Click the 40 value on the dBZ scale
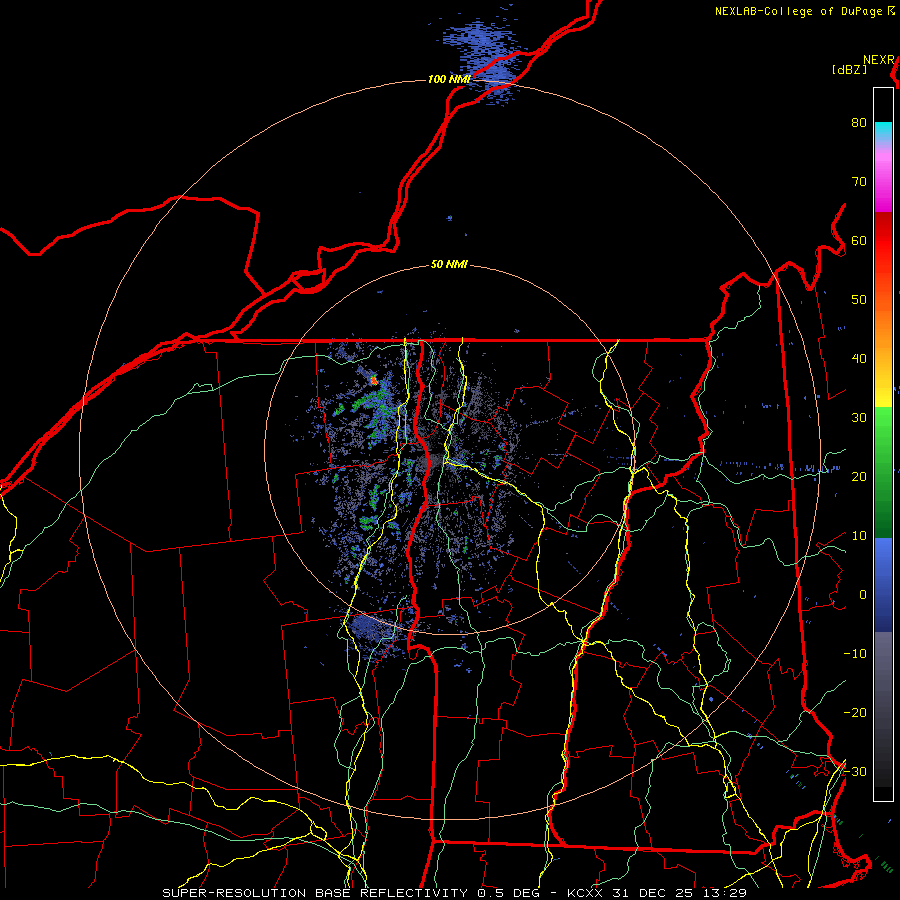Screen dimensions: 900x900 859,359
